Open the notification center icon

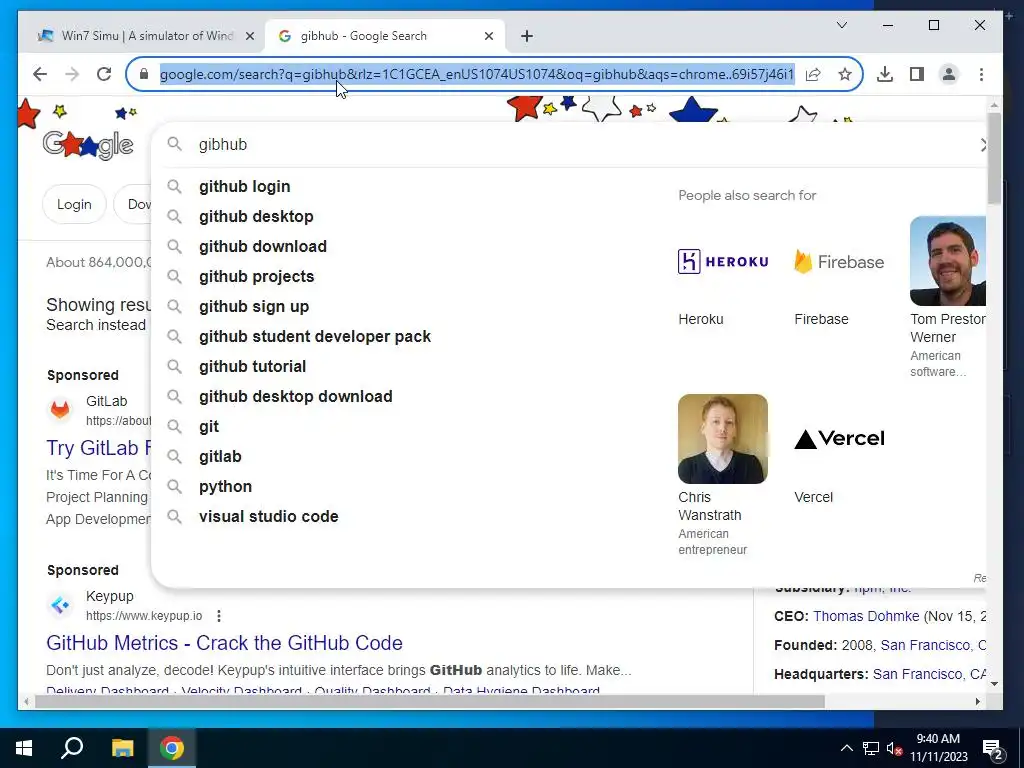point(993,750)
